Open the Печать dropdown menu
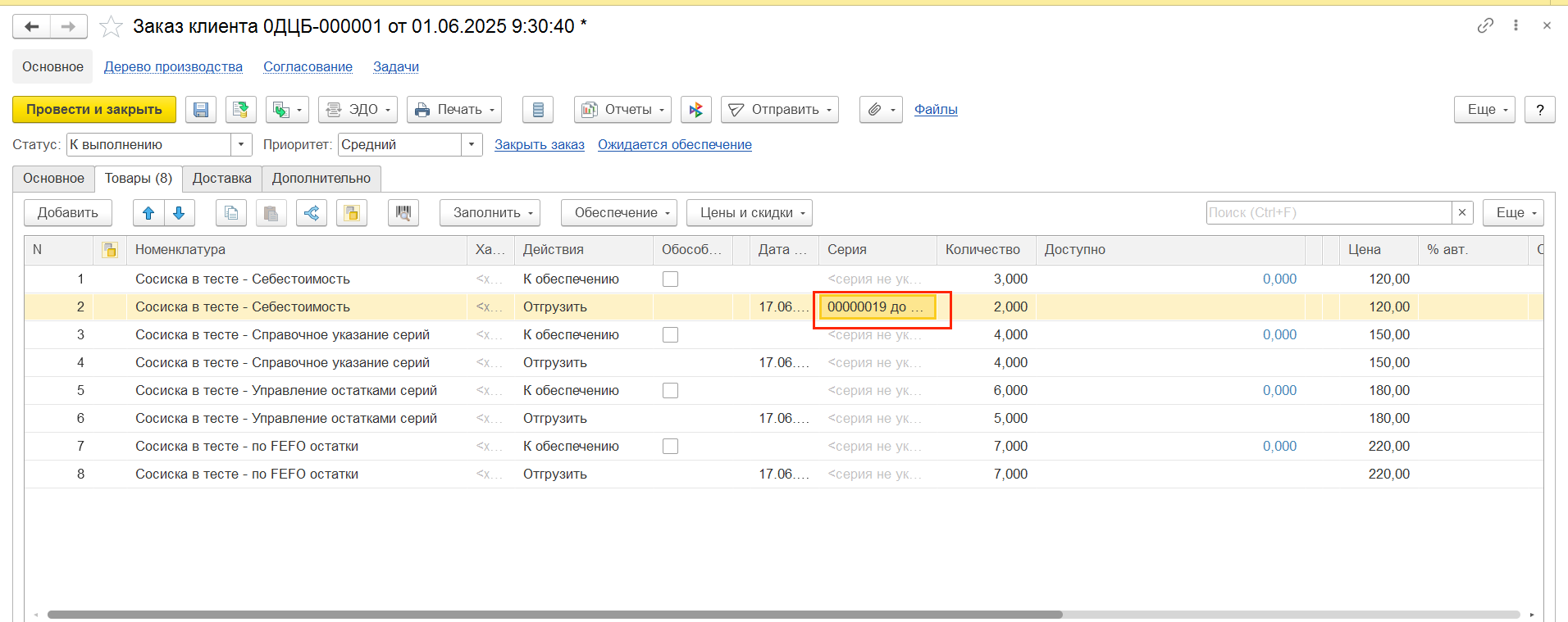This screenshot has height=622, width=1568. 454,110
